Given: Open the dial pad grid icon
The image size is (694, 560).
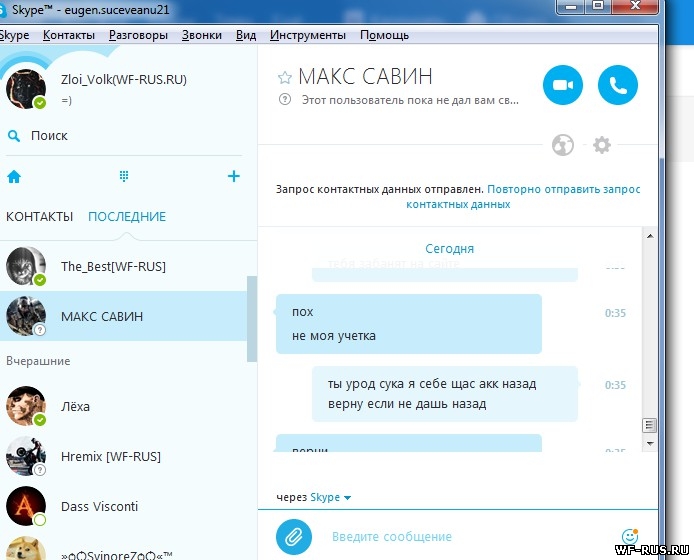Looking at the screenshot, I should [124, 177].
